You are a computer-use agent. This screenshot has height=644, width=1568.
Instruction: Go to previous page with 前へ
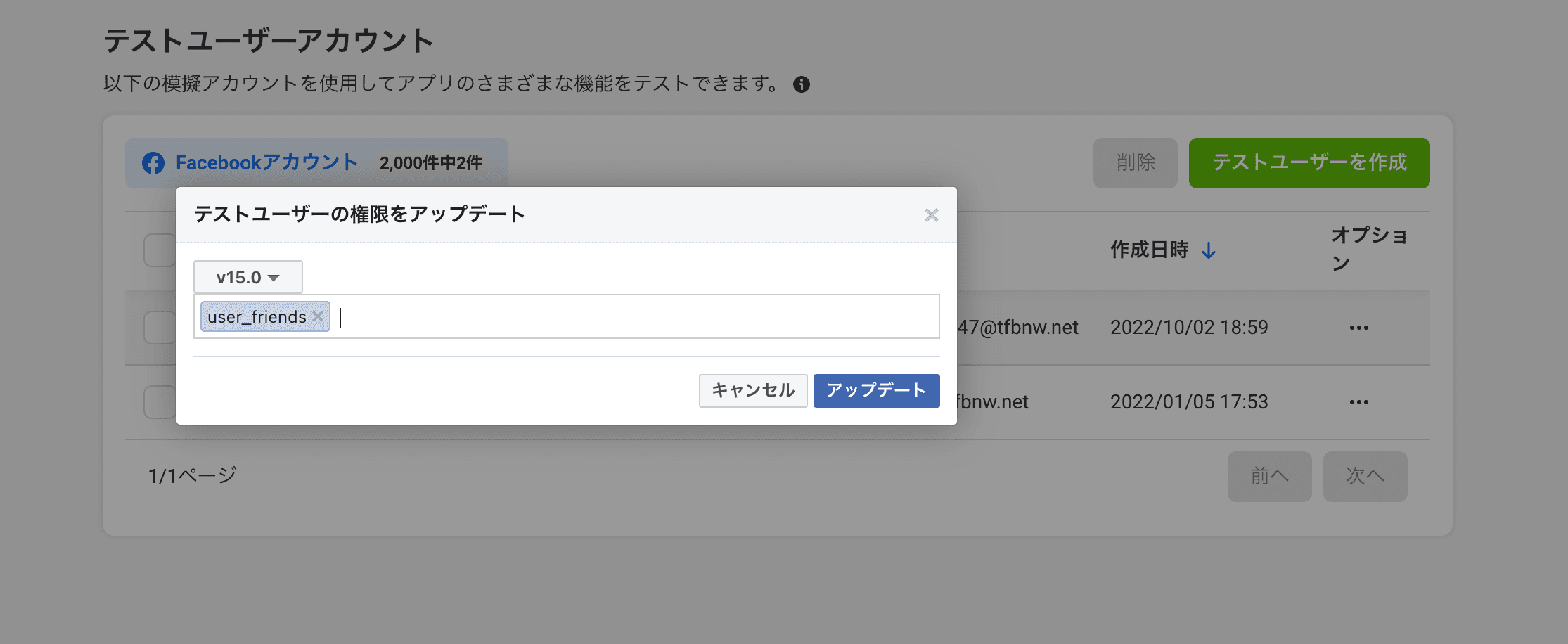tap(1269, 477)
